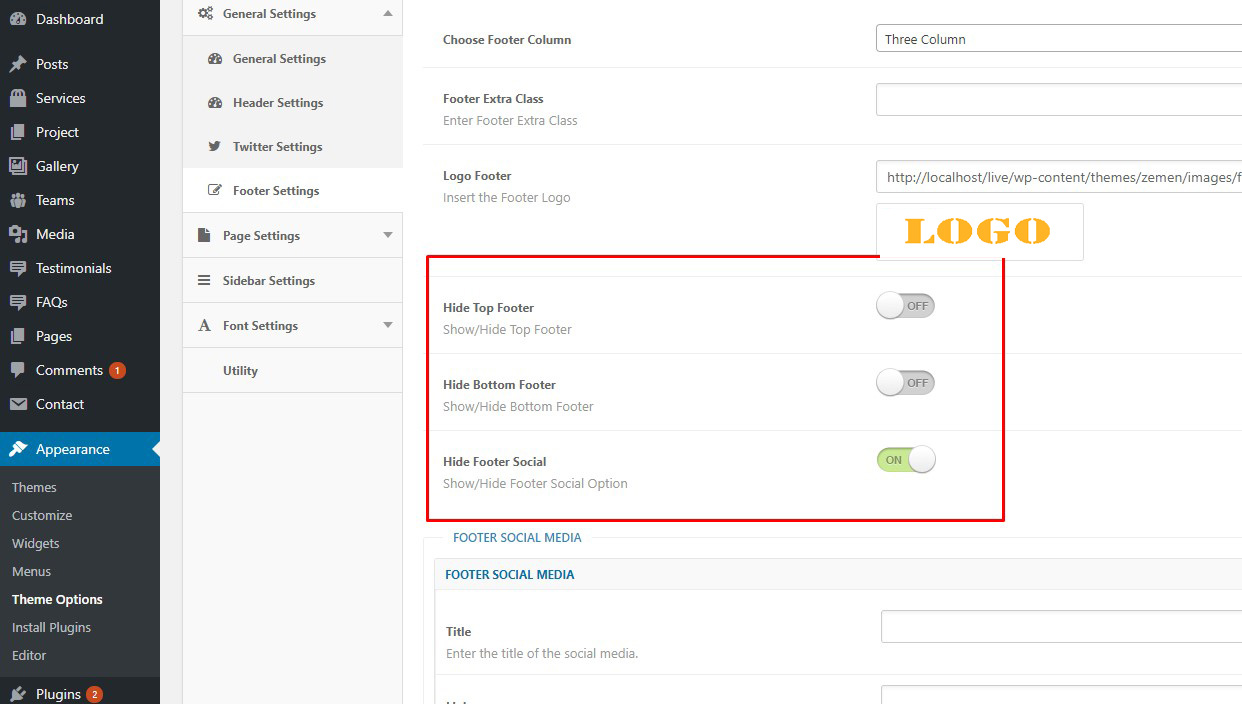Click the Testimonials speech icon
This screenshot has height=704, width=1242.
pyautogui.click(x=18, y=268)
